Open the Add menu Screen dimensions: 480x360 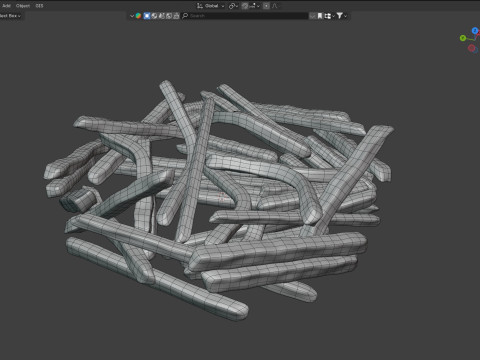coord(6,6)
